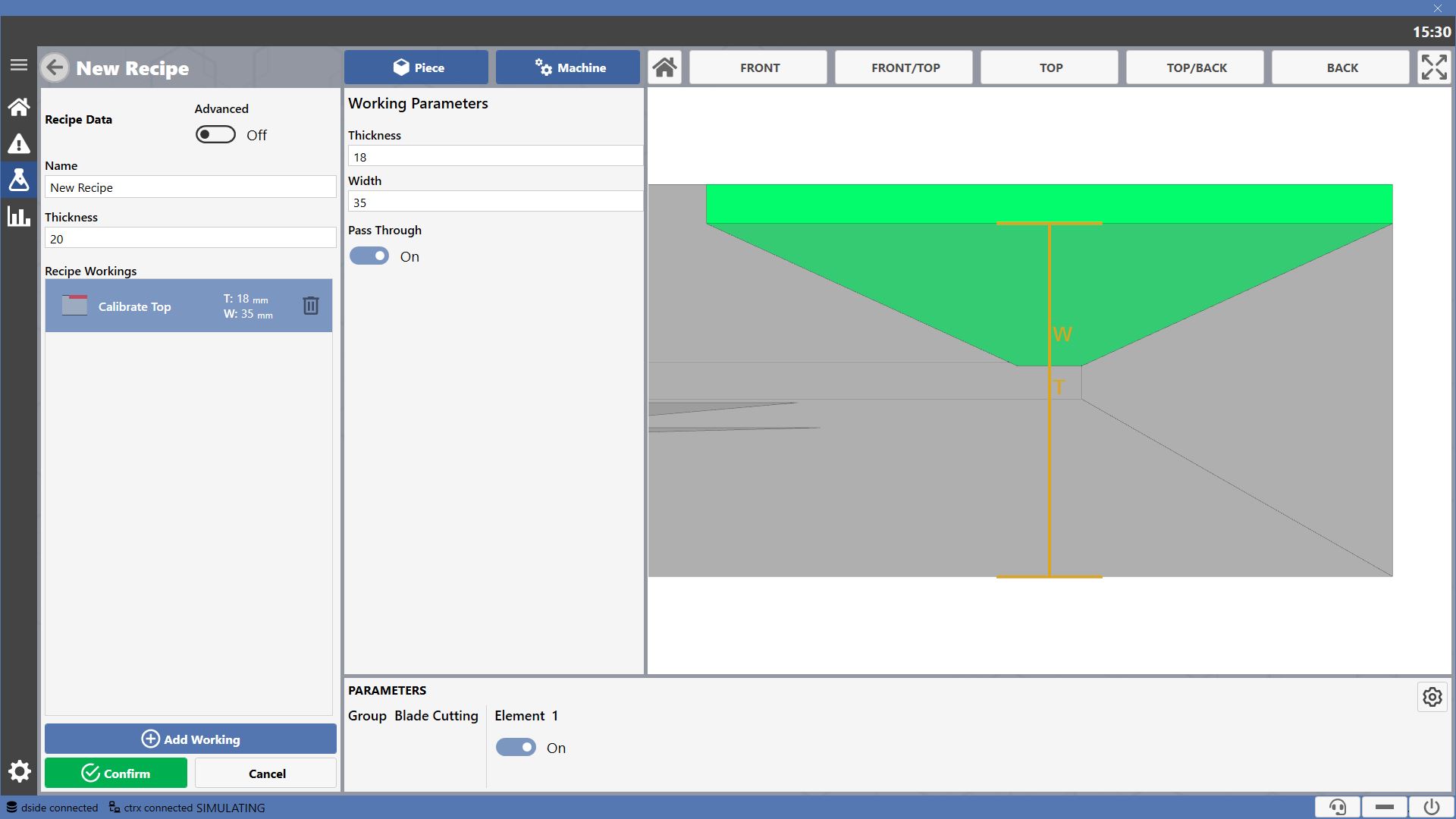Click the working Width input field
This screenshot has height=819, width=1456.
(495, 202)
